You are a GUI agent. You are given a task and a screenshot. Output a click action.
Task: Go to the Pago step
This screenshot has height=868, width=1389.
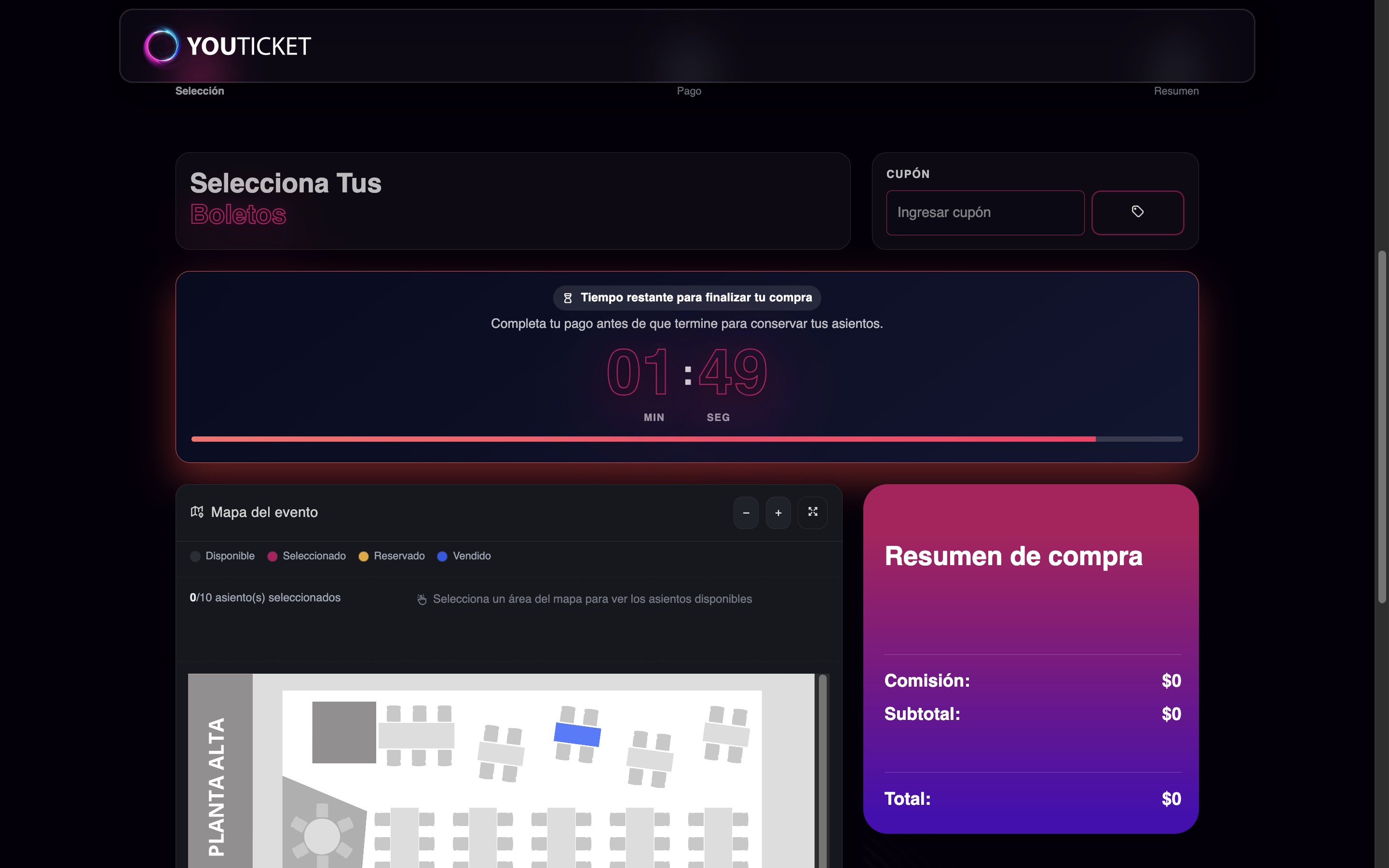(689, 91)
